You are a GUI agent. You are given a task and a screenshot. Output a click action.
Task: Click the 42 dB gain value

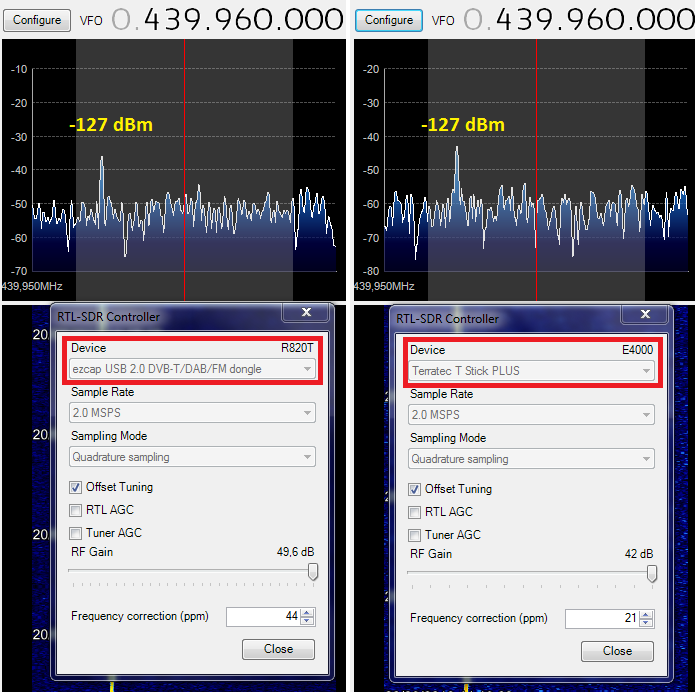[639, 554]
